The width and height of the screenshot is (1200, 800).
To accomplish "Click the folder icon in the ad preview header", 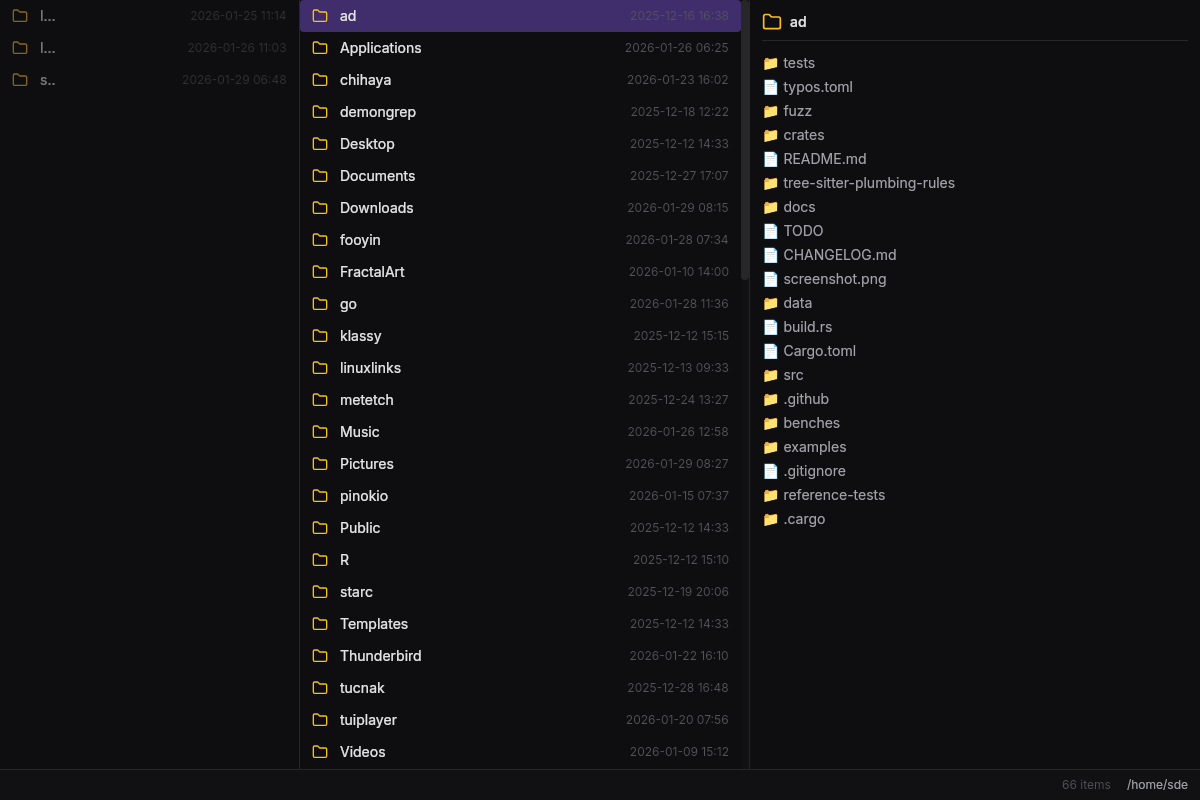I will click(772, 22).
